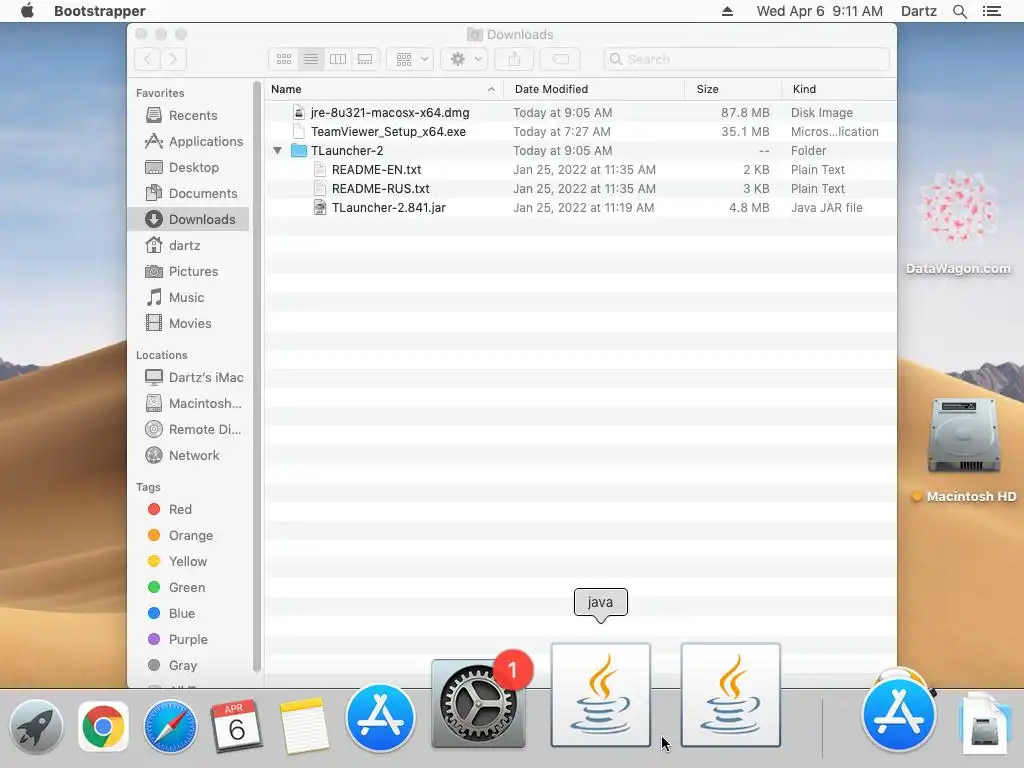Select README-EN.txt file
This screenshot has height=768, width=1024.
(581, 170)
